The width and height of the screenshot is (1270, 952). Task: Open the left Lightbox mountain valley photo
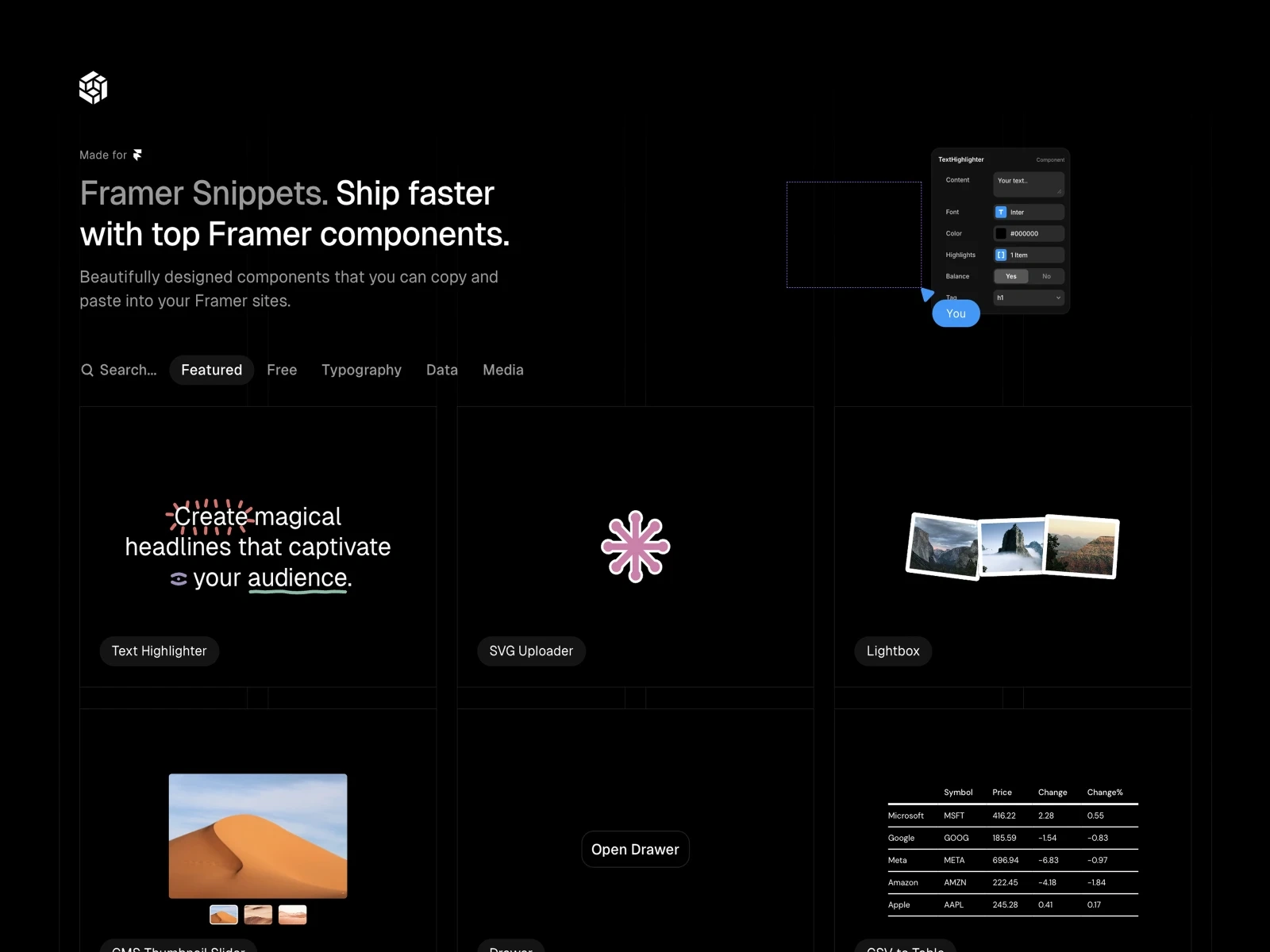point(943,547)
